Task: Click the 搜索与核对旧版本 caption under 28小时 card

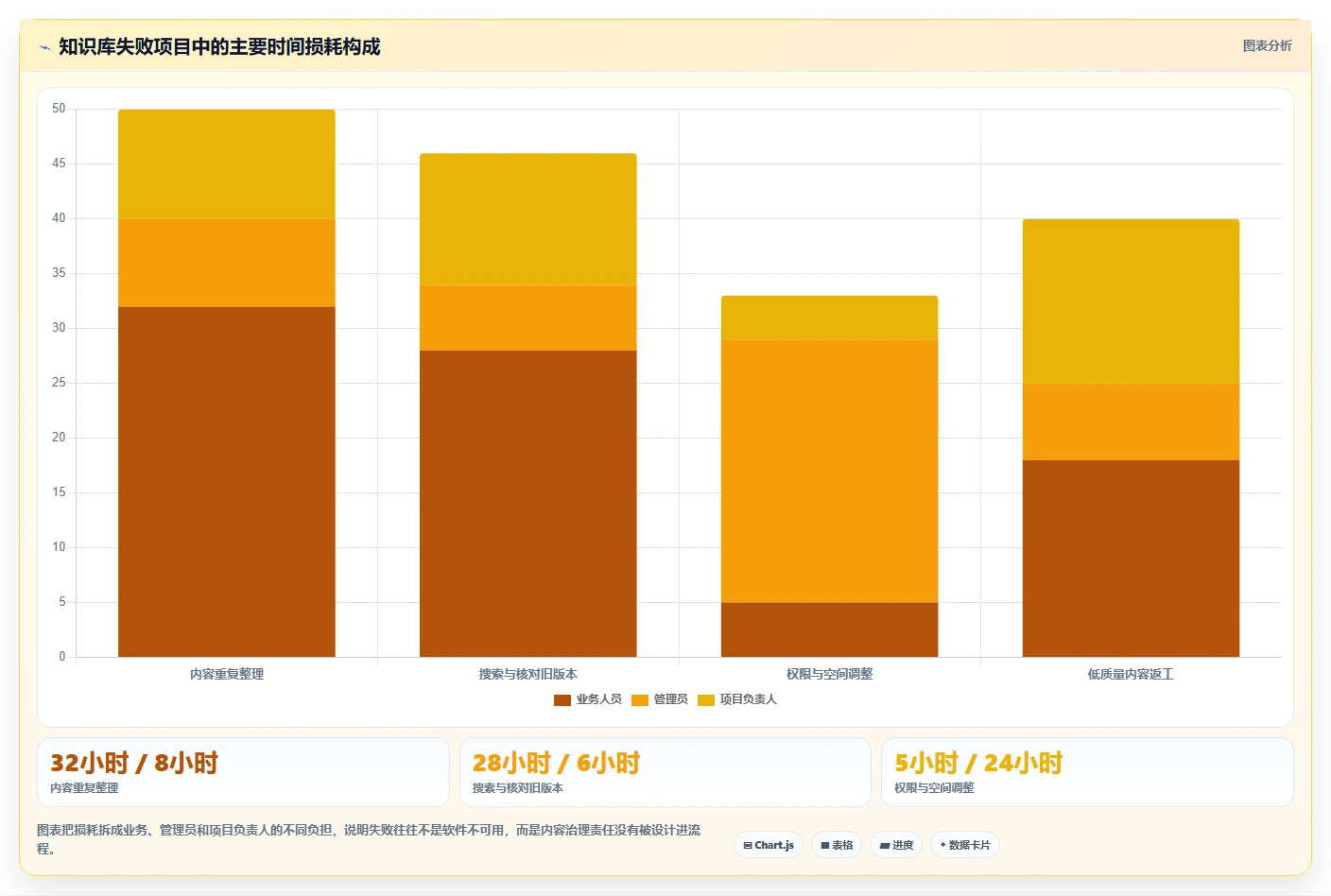Action: pos(518,787)
